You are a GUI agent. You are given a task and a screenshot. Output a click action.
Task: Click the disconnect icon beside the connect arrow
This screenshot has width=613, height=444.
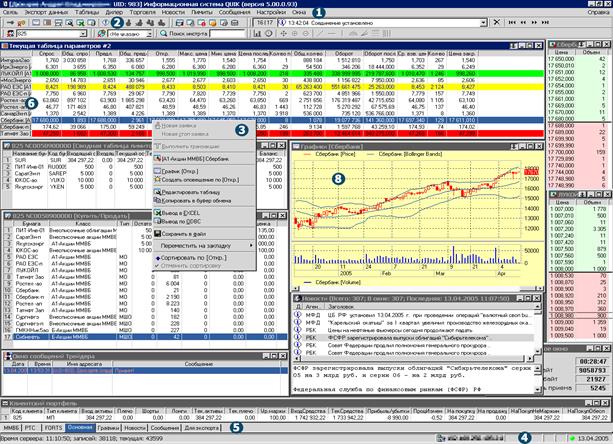pos(22,23)
